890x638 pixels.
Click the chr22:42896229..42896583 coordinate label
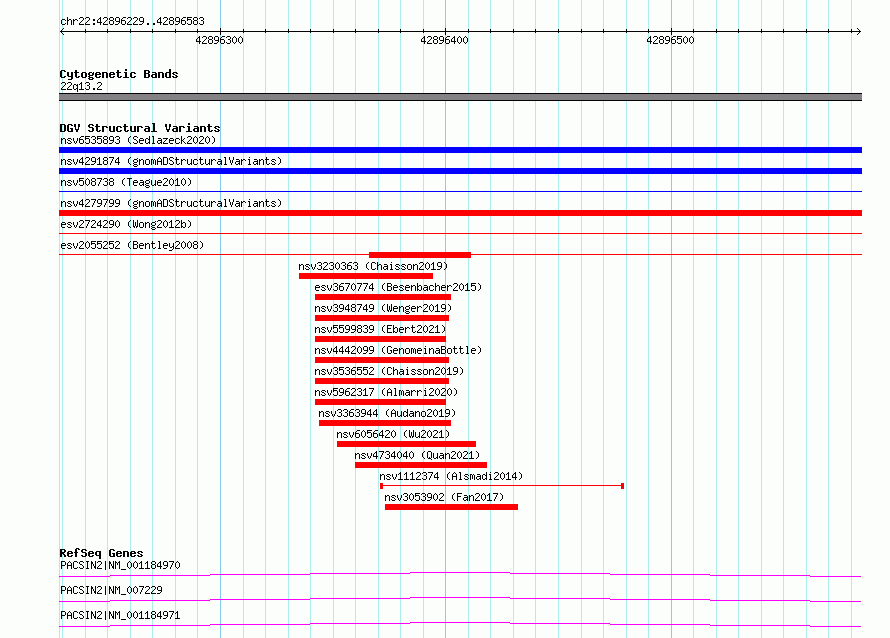tap(132, 22)
